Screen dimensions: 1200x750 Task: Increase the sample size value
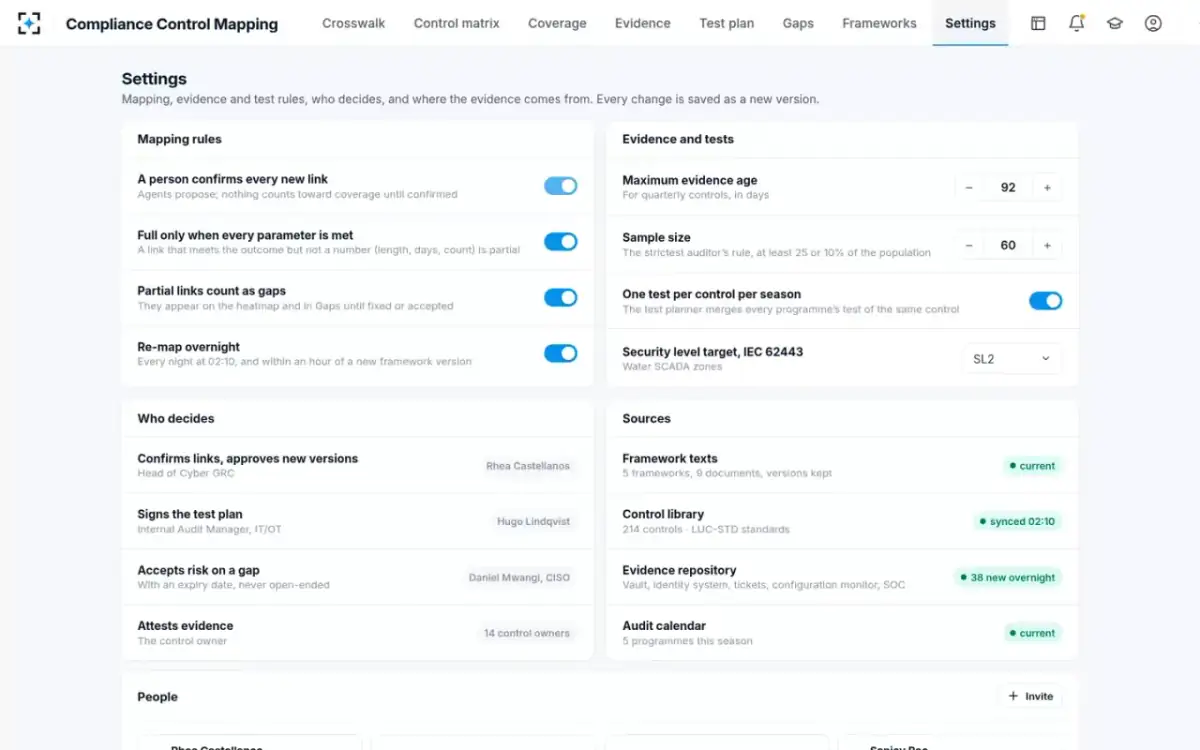1047,245
